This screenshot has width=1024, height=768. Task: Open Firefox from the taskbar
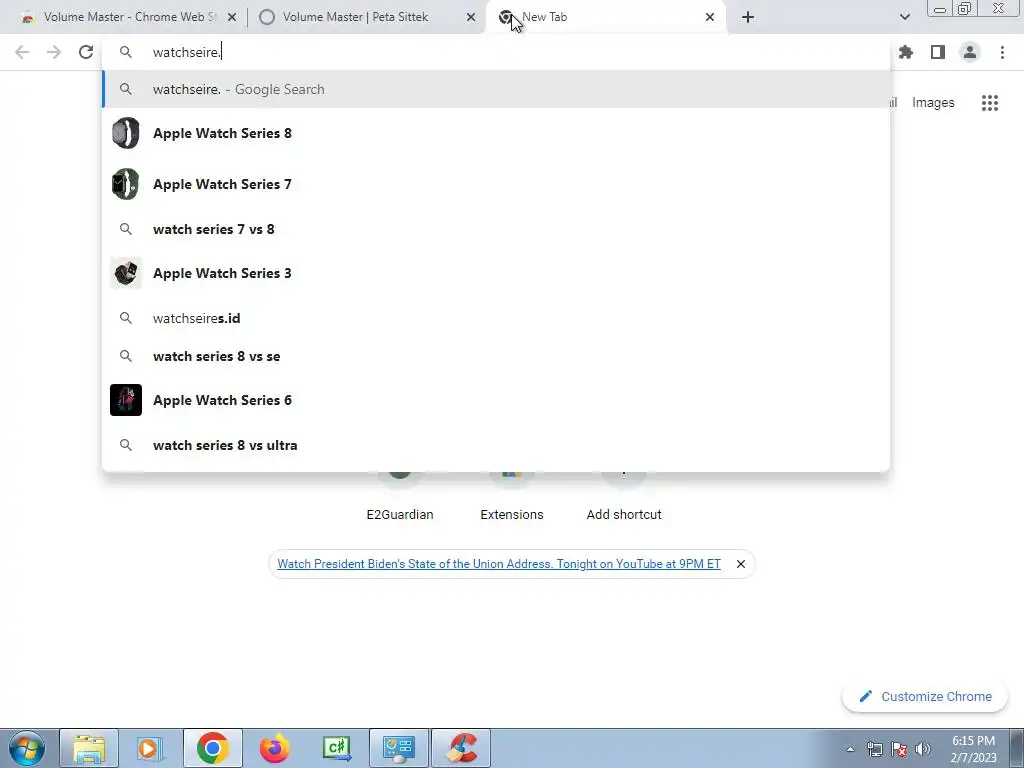click(274, 748)
